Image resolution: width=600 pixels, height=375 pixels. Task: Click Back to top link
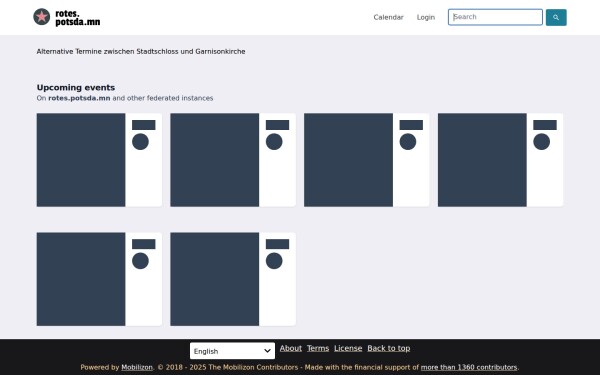[x=388, y=348]
